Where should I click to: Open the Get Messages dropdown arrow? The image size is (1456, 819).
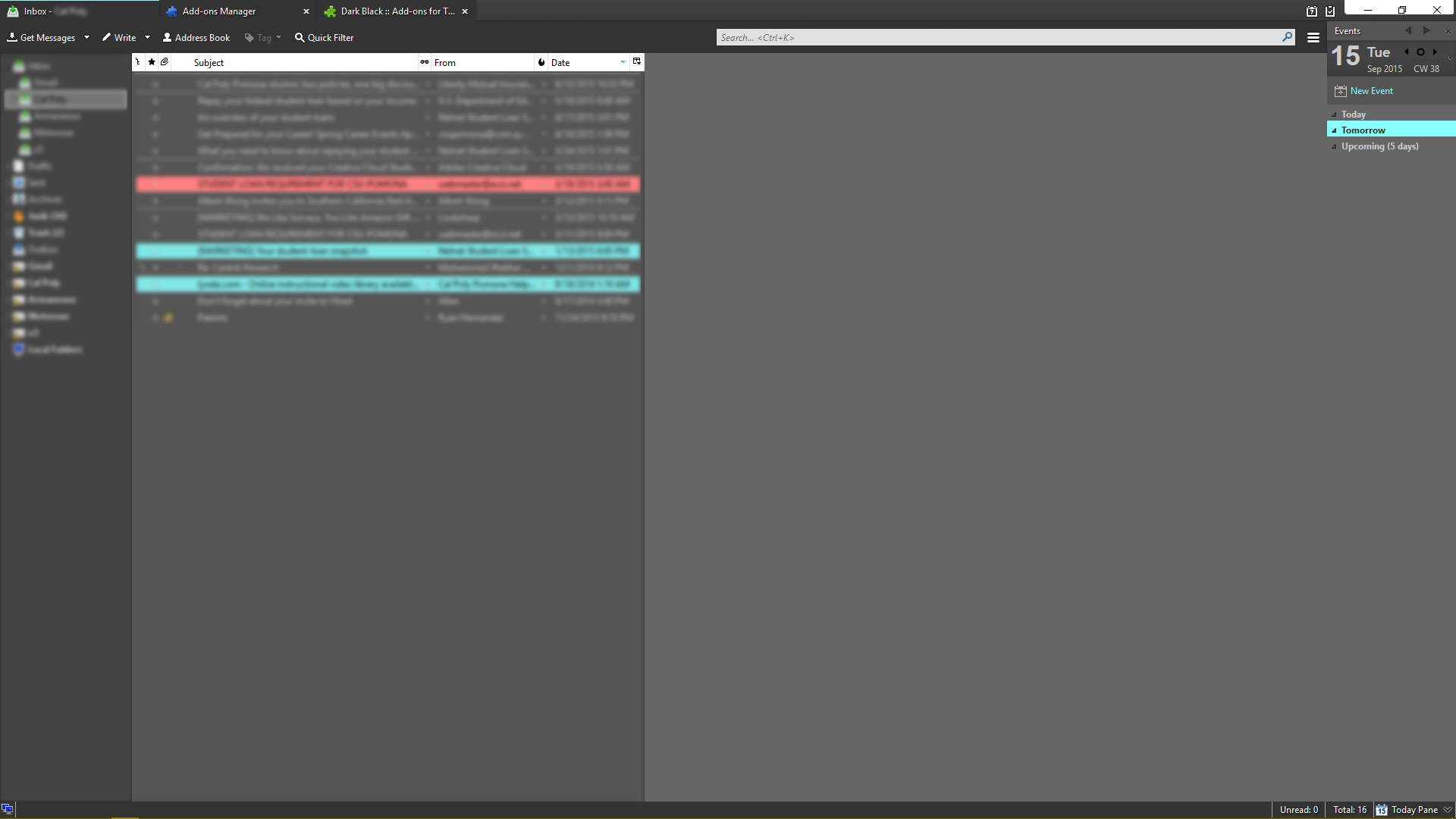point(86,38)
